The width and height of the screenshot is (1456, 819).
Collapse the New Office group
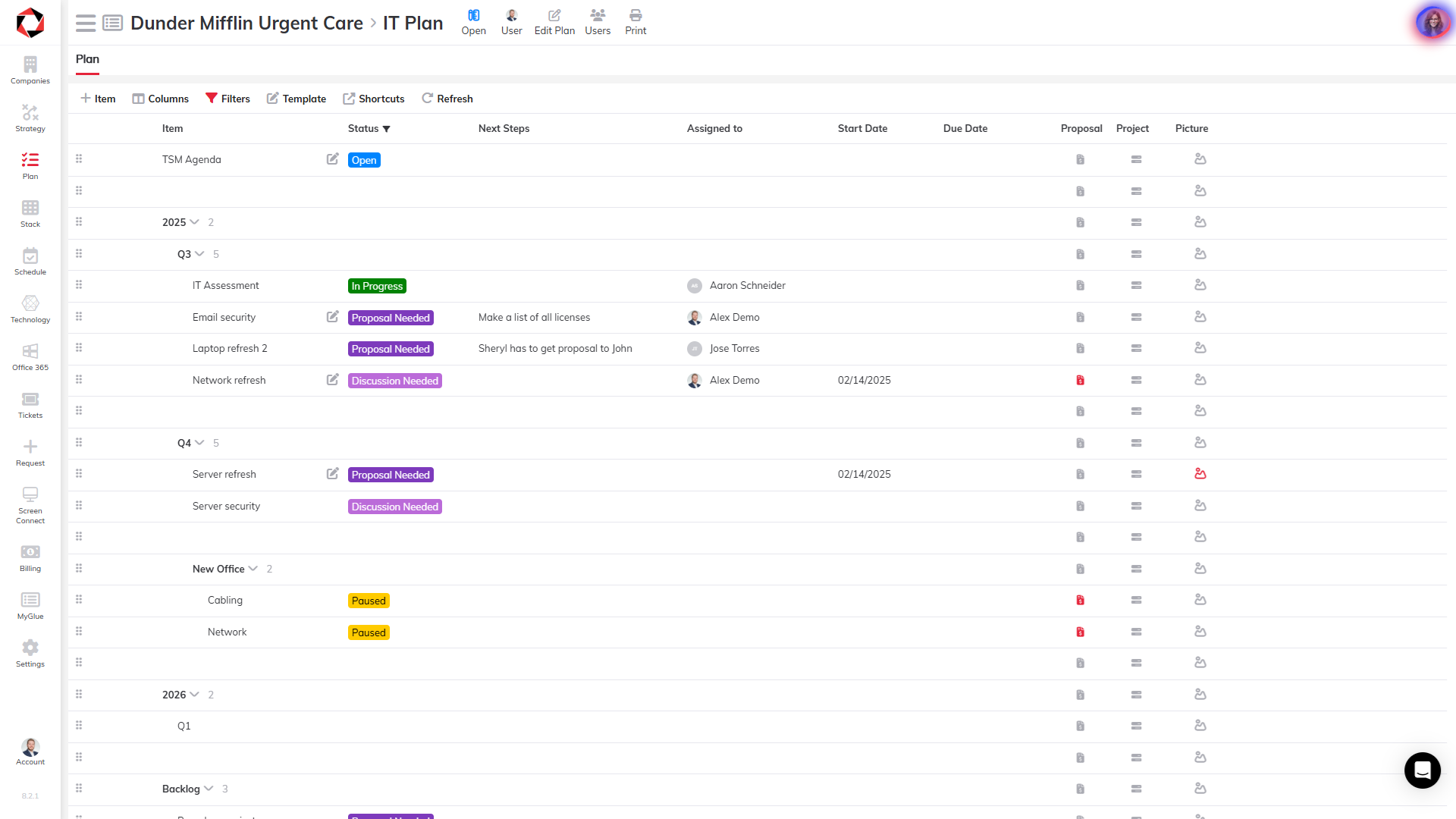253,569
